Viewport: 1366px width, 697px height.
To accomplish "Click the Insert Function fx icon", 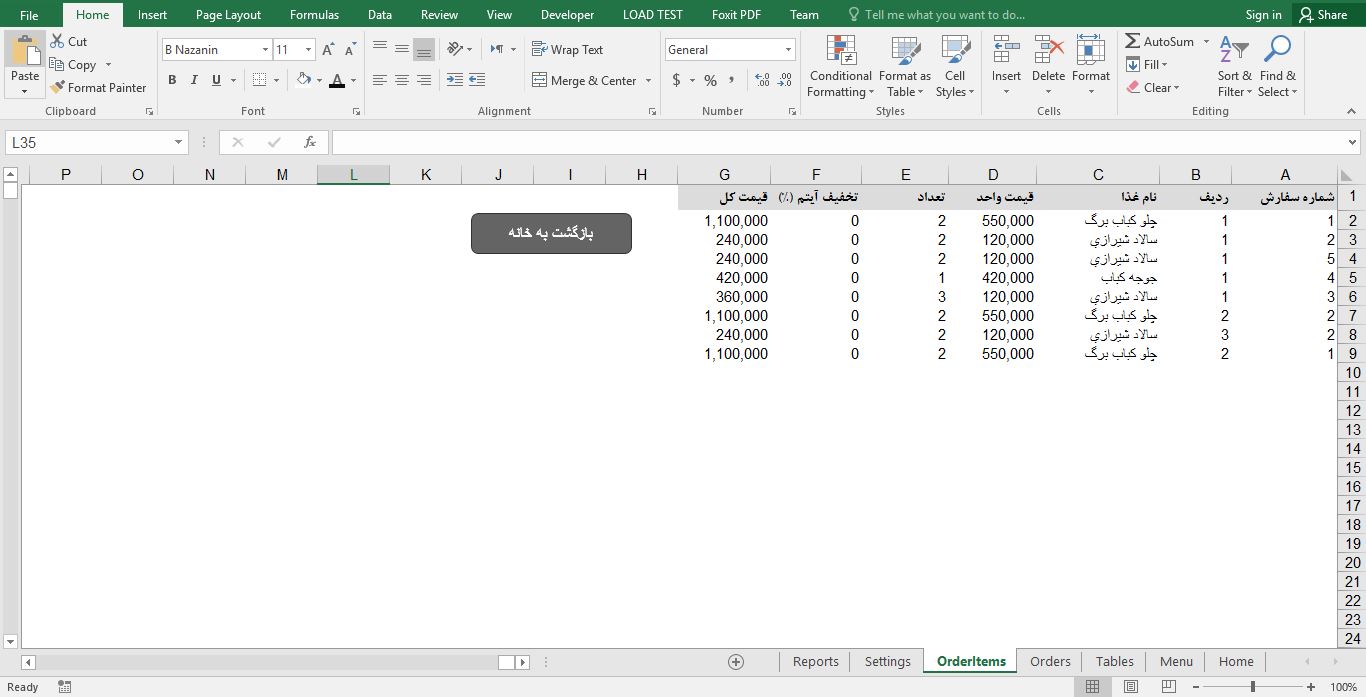I will (x=310, y=142).
